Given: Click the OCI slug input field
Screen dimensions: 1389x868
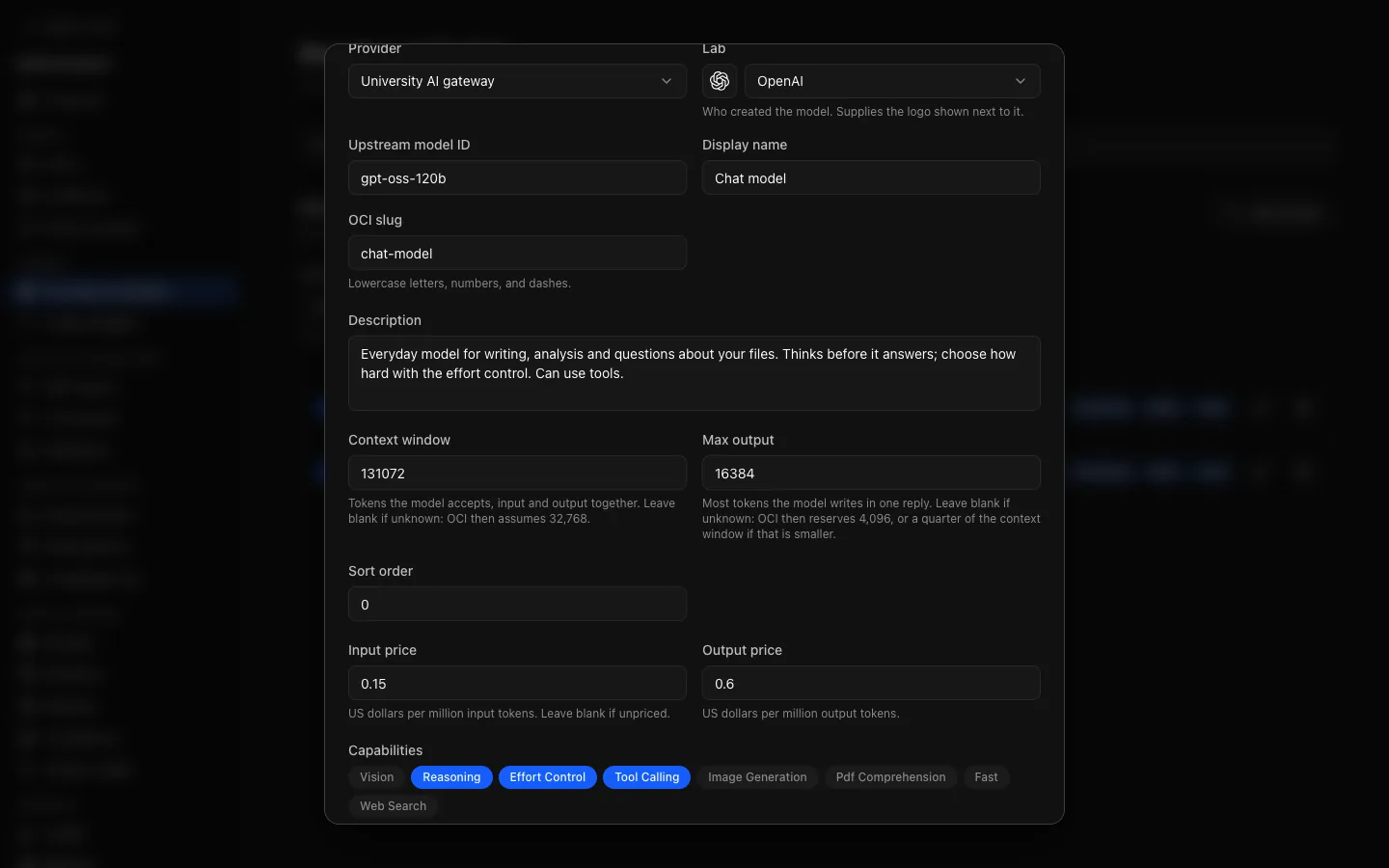Looking at the screenshot, I should click(x=517, y=253).
